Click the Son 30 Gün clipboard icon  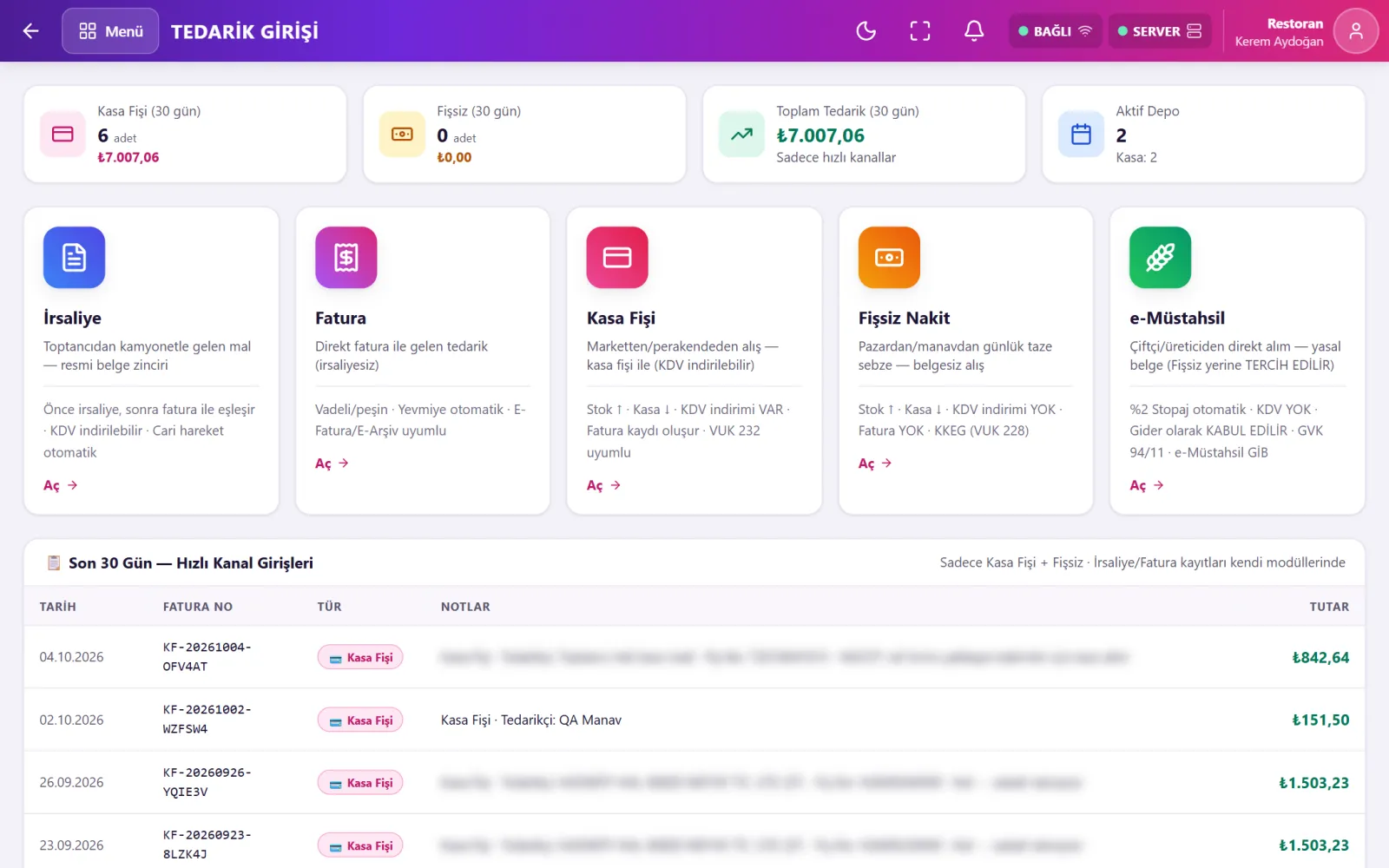54,563
